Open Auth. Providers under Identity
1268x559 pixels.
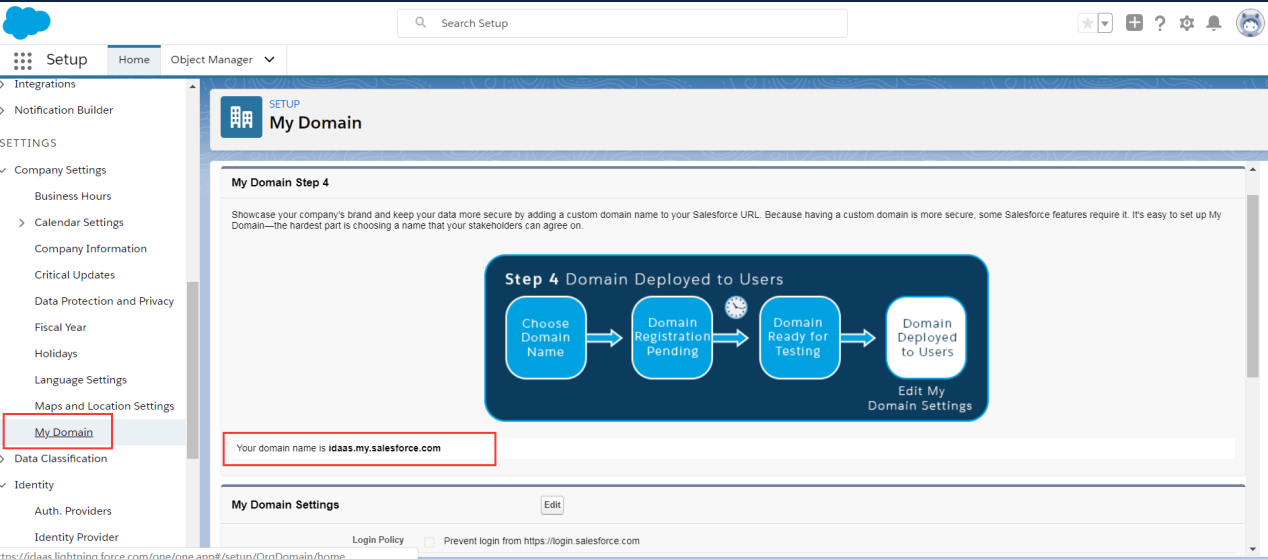[x=73, y=511]
